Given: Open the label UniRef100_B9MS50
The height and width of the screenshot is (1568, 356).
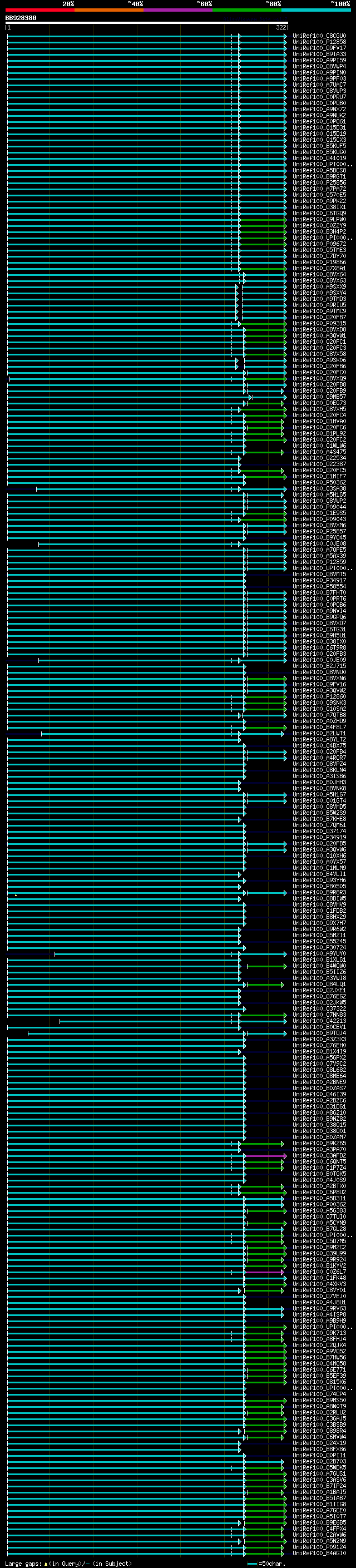Looking at the screenshot, I should [319, 1400].
